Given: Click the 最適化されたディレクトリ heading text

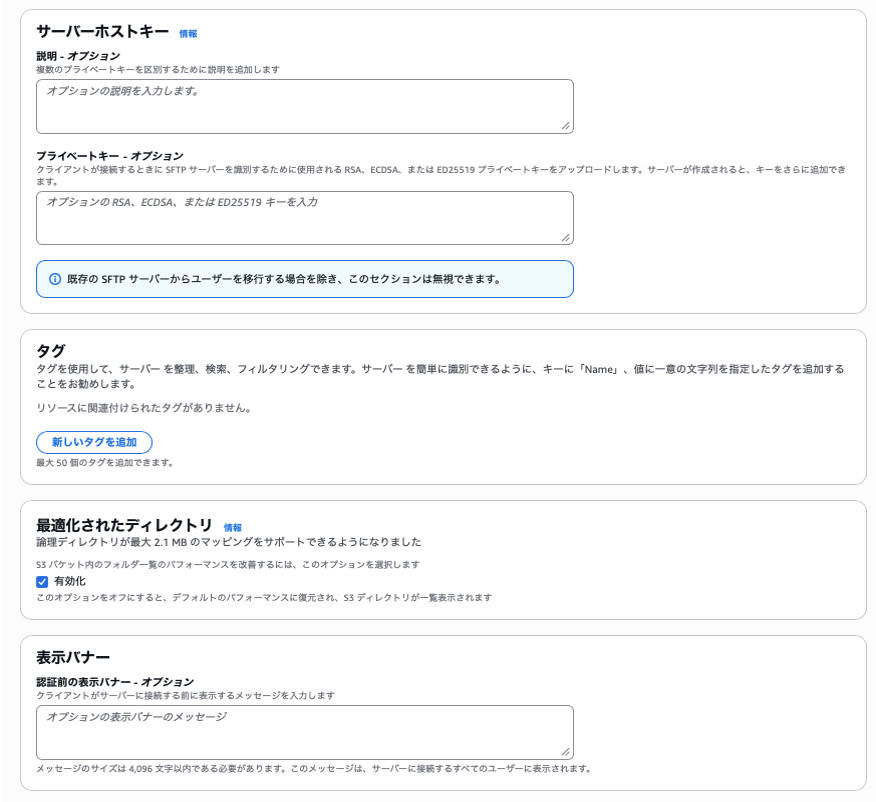Looking at the screenshot, I should click(125, 525).
